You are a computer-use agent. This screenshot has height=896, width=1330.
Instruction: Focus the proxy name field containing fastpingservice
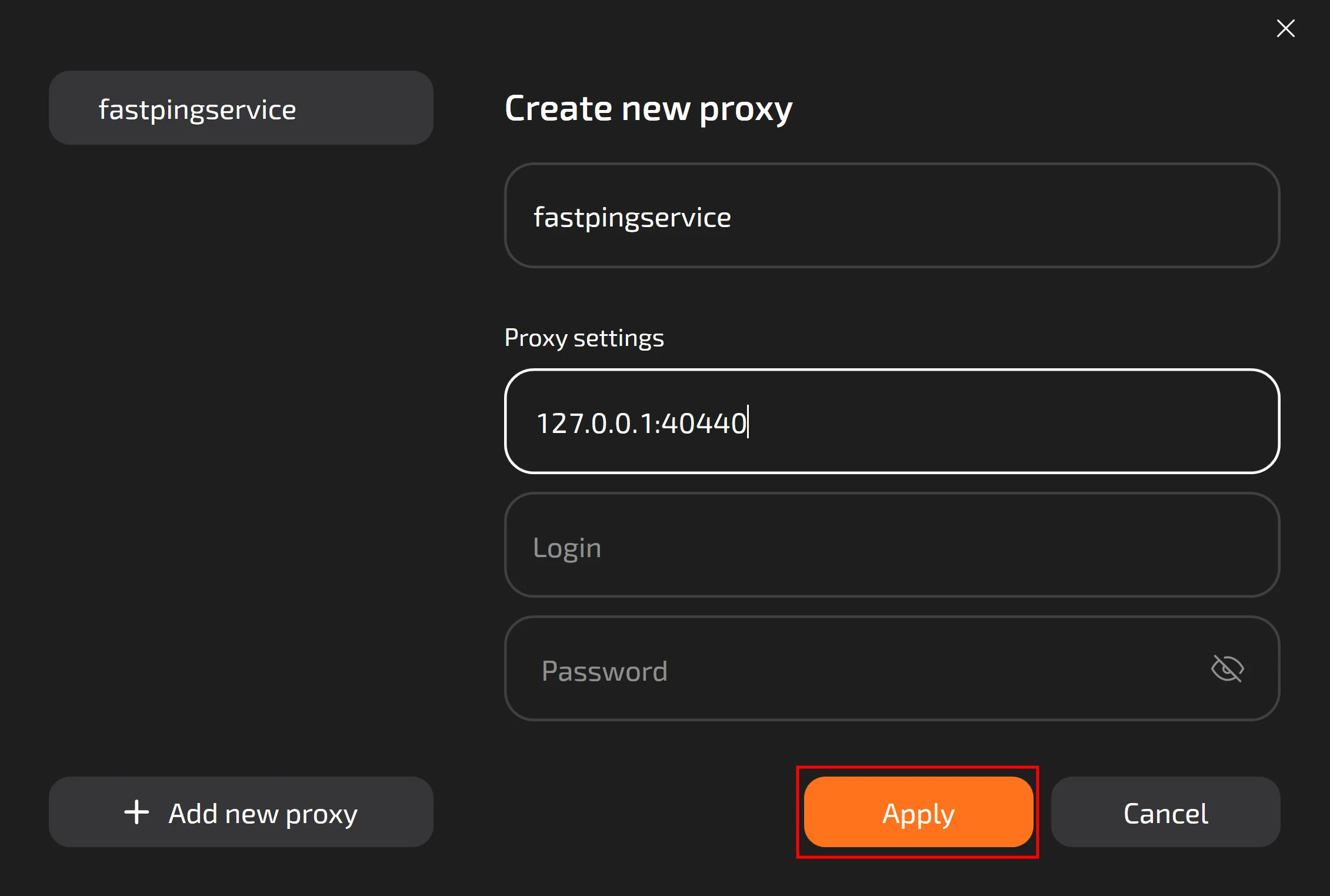pyautogui.click(x=891, y=216)
